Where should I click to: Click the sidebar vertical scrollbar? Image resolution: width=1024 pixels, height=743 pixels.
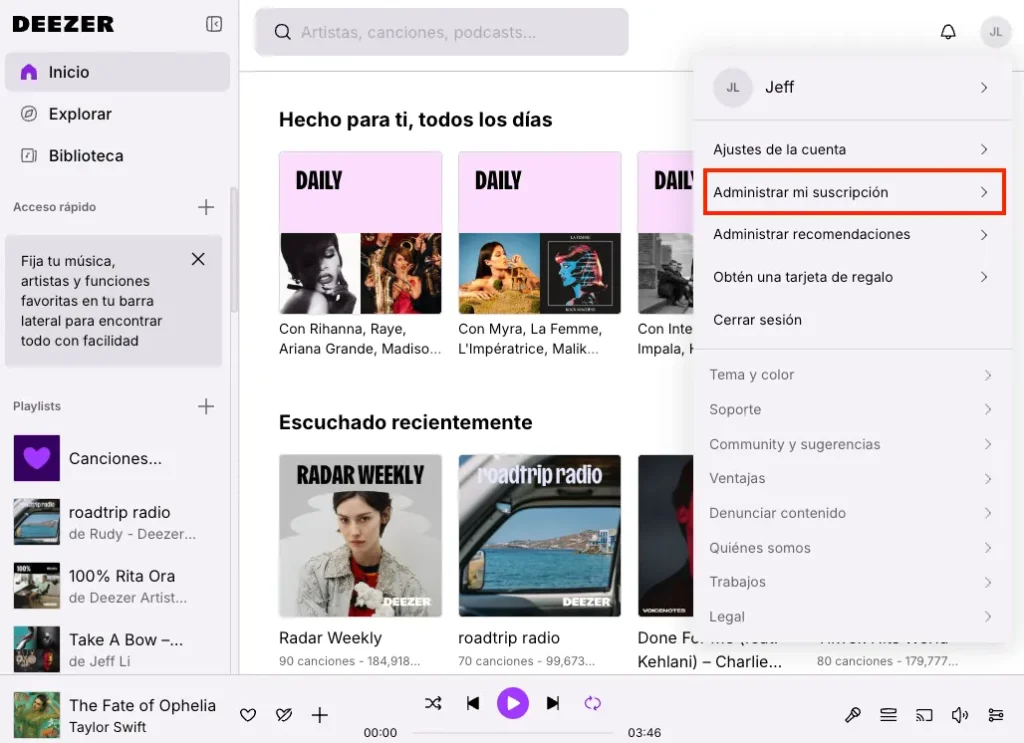pyautogui.click(x=234, y=251)
